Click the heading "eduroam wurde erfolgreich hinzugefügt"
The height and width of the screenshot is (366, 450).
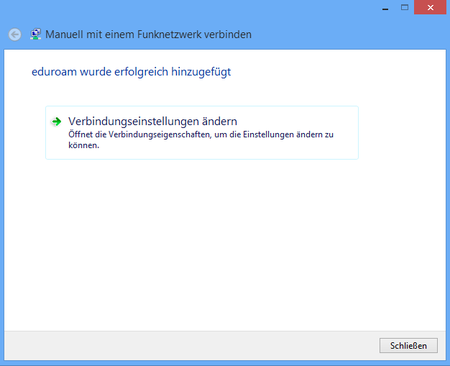[x=131, y=72]
